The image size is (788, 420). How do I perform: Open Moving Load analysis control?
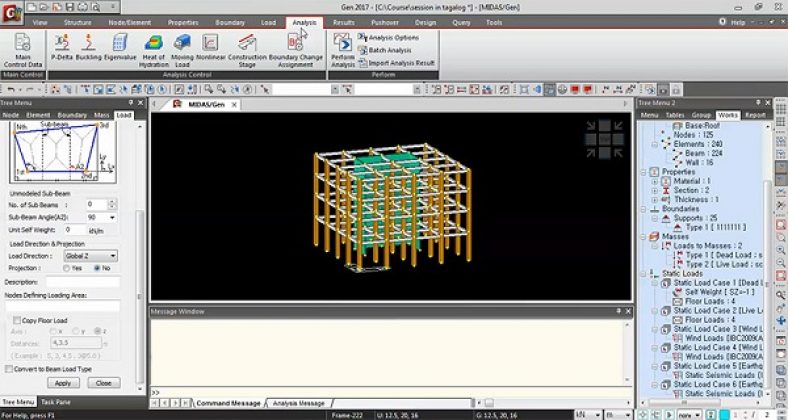182,51
